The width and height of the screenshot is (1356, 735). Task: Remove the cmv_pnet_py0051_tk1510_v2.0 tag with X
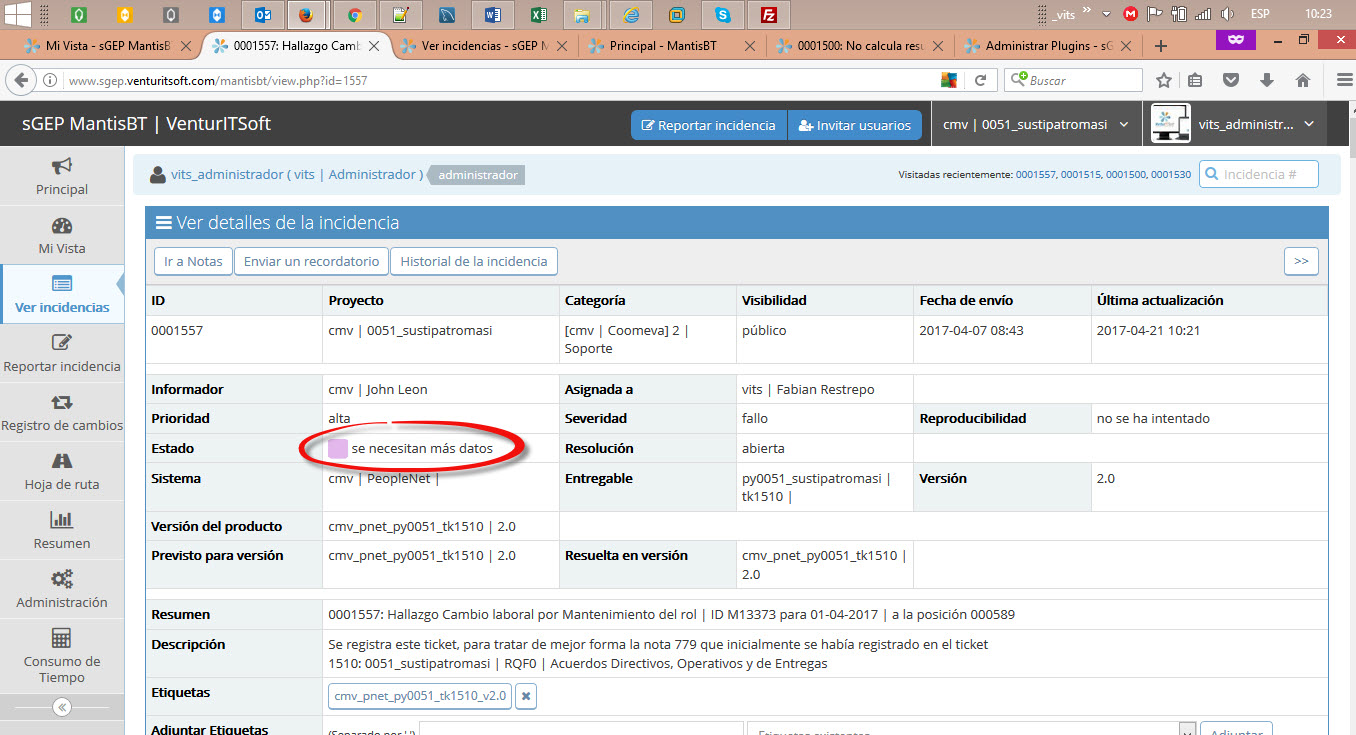(x=526, y=696)
